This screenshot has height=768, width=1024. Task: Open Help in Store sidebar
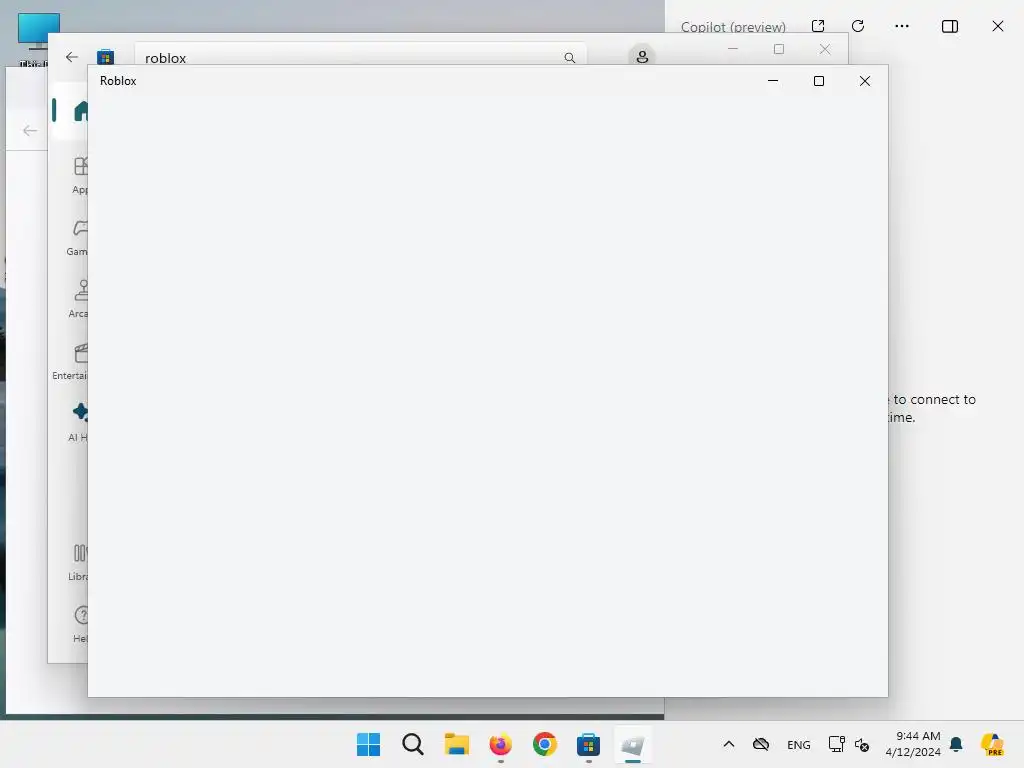pyautogui.click(x=80, y=624)
